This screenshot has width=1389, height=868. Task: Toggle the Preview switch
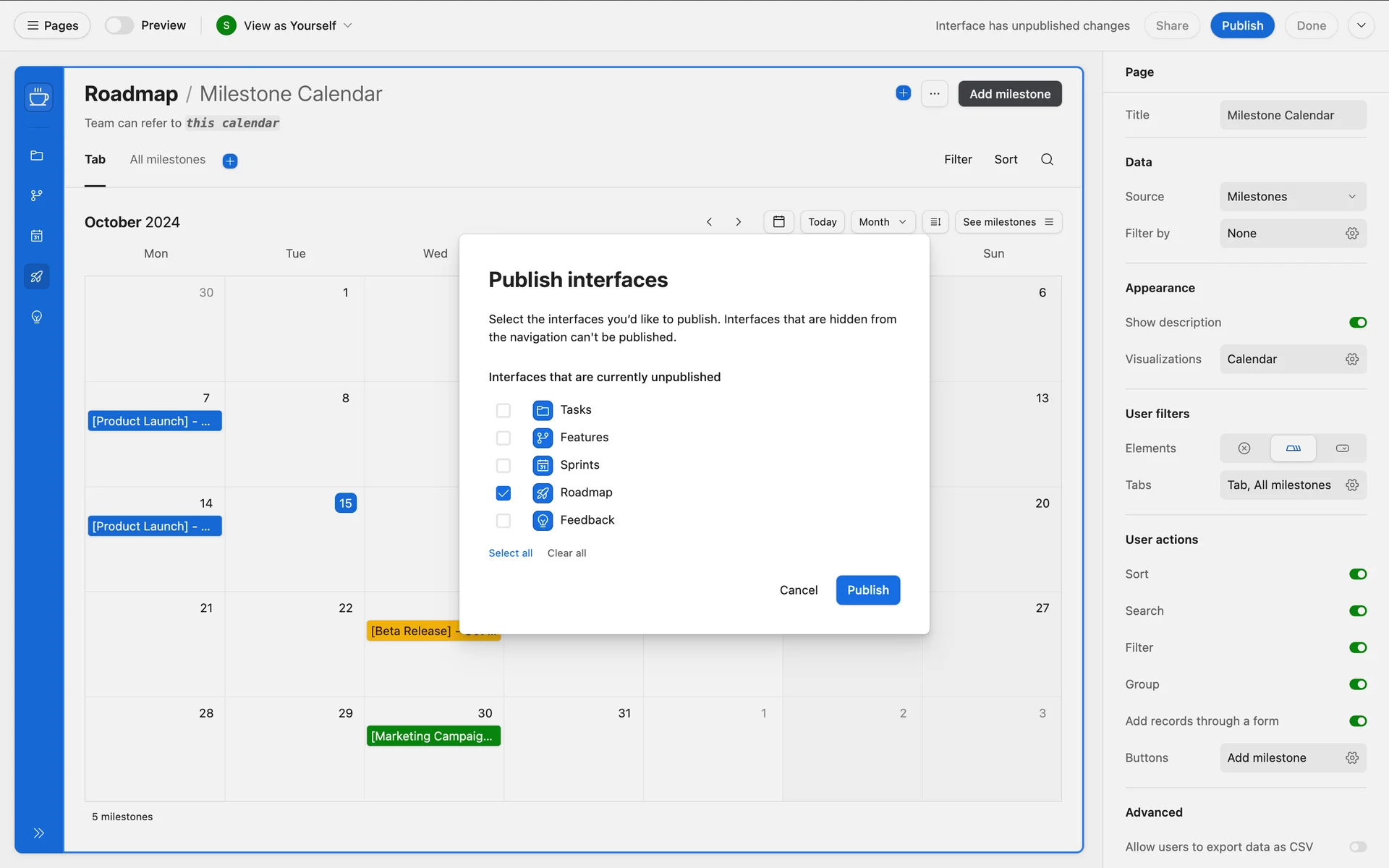(x=119, y=25)
